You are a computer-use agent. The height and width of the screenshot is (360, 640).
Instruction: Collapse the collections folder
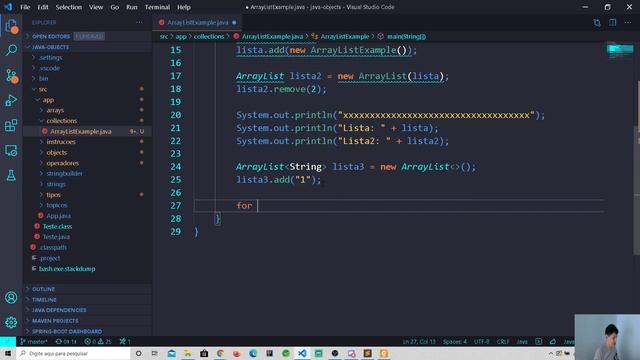(88, 121)
